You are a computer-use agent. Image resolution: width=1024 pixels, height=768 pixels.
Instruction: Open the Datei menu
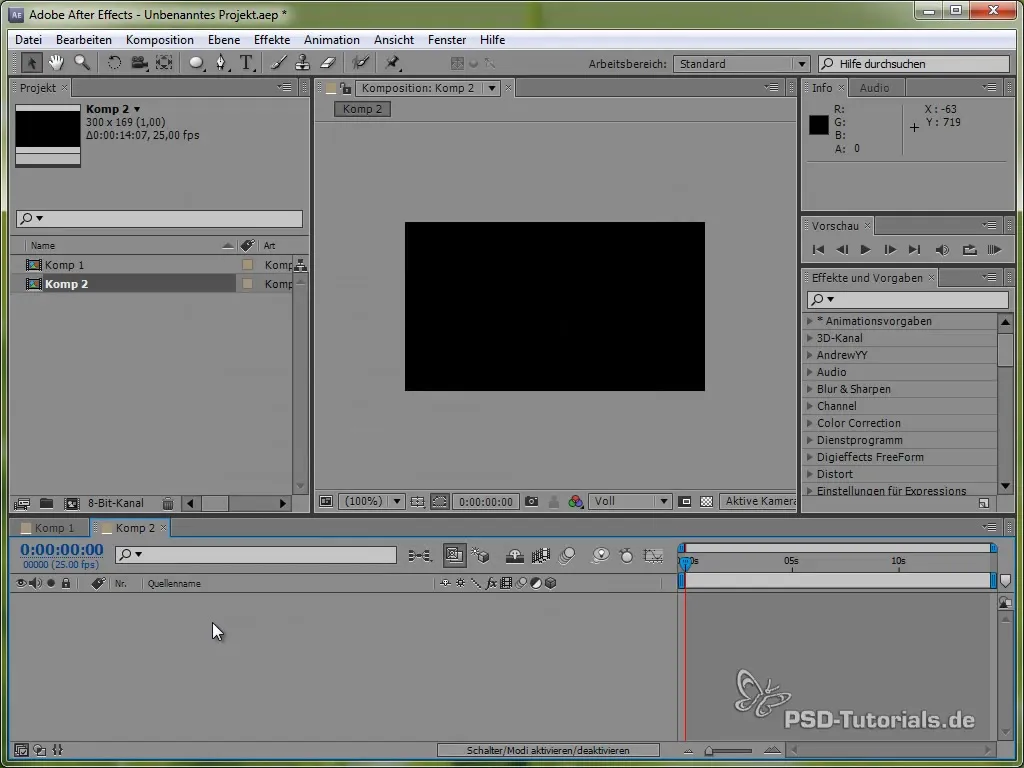coord(28,40)
